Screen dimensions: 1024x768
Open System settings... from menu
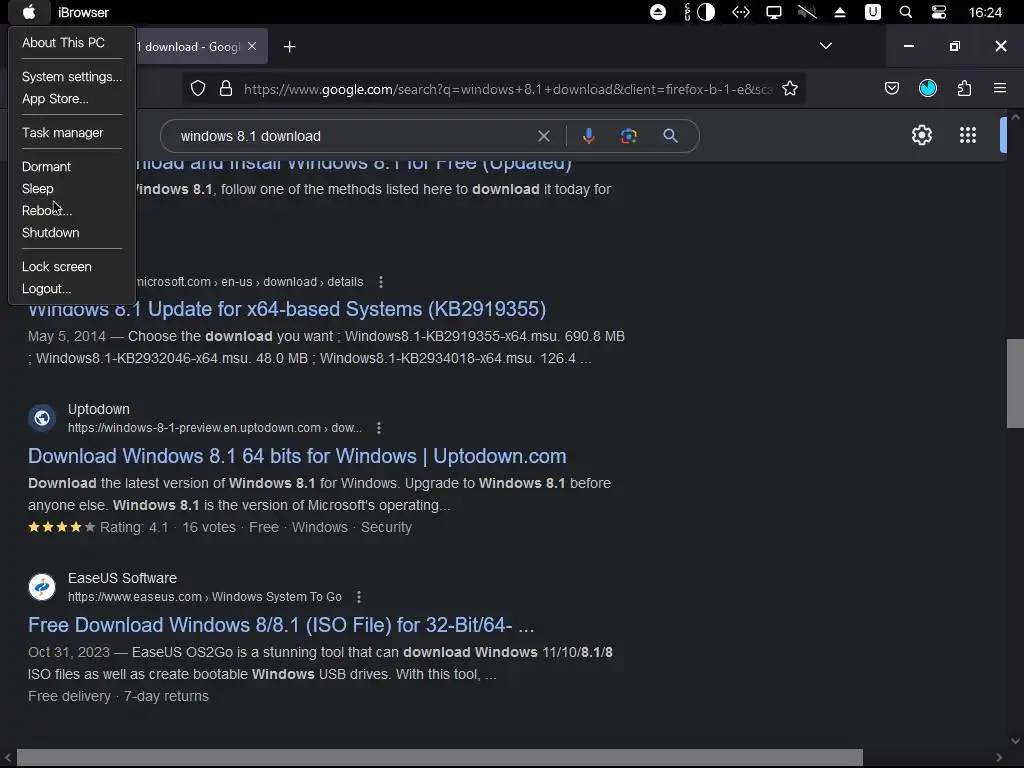tap(72, 76)
